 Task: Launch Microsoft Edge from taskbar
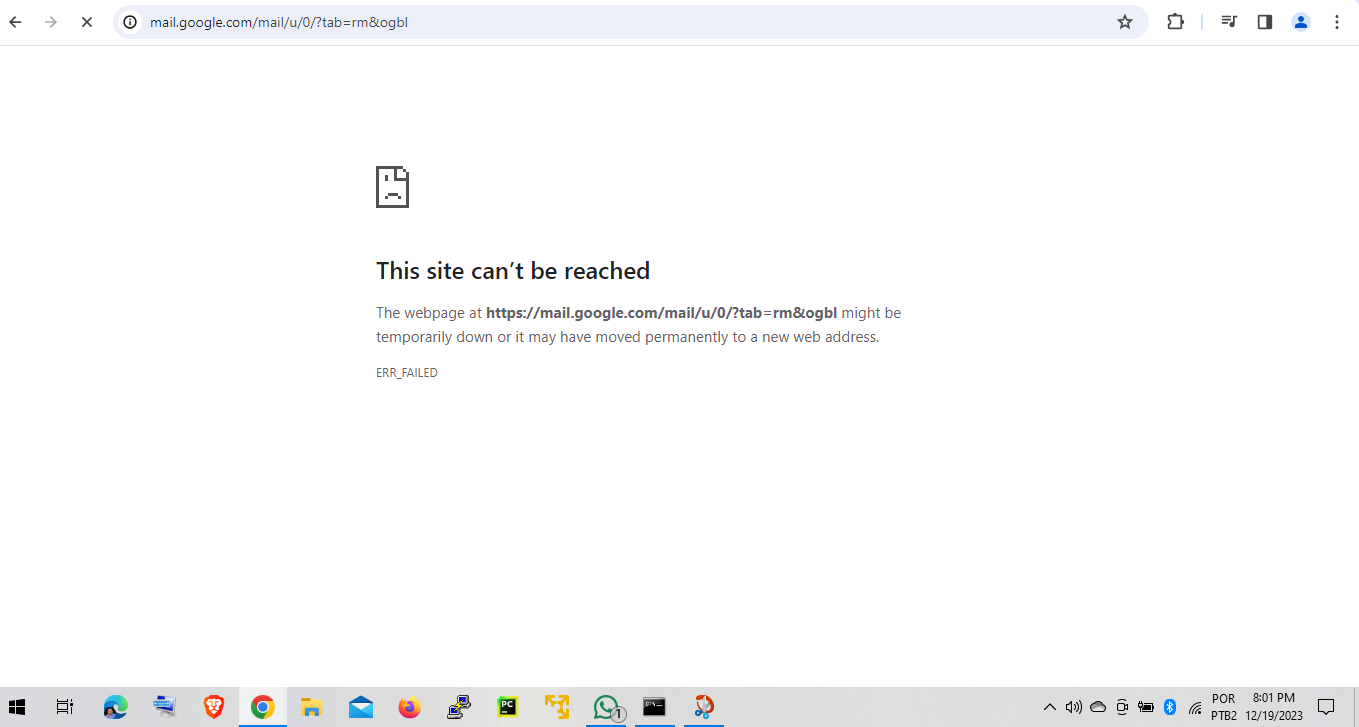point(116,707)
